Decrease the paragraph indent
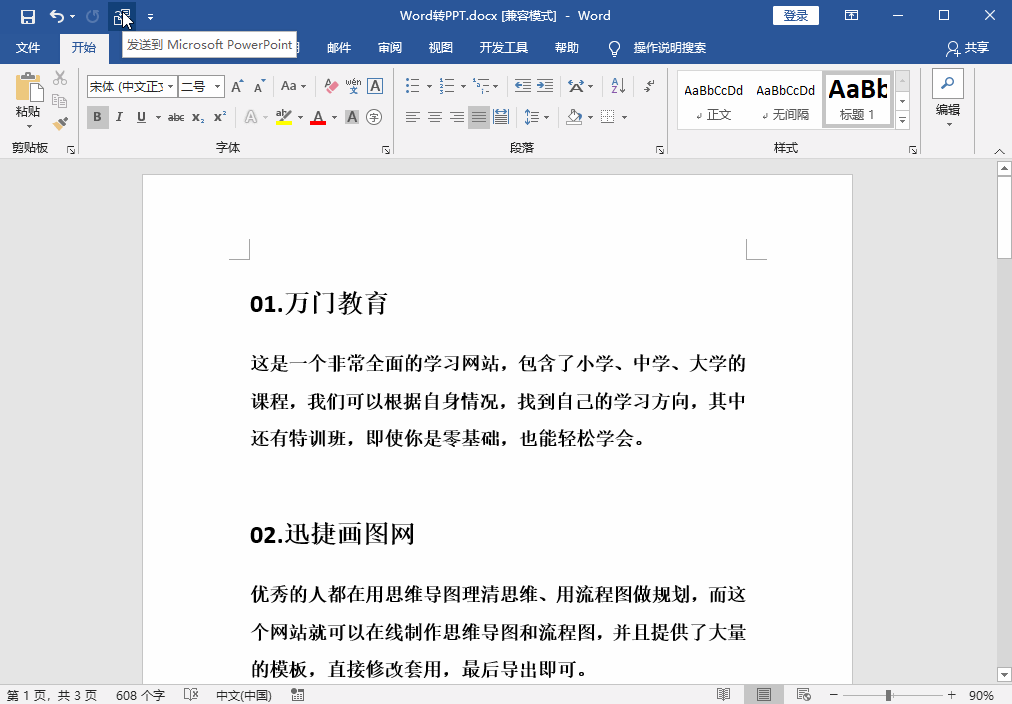1012x704 pixels. coord(523,86)
